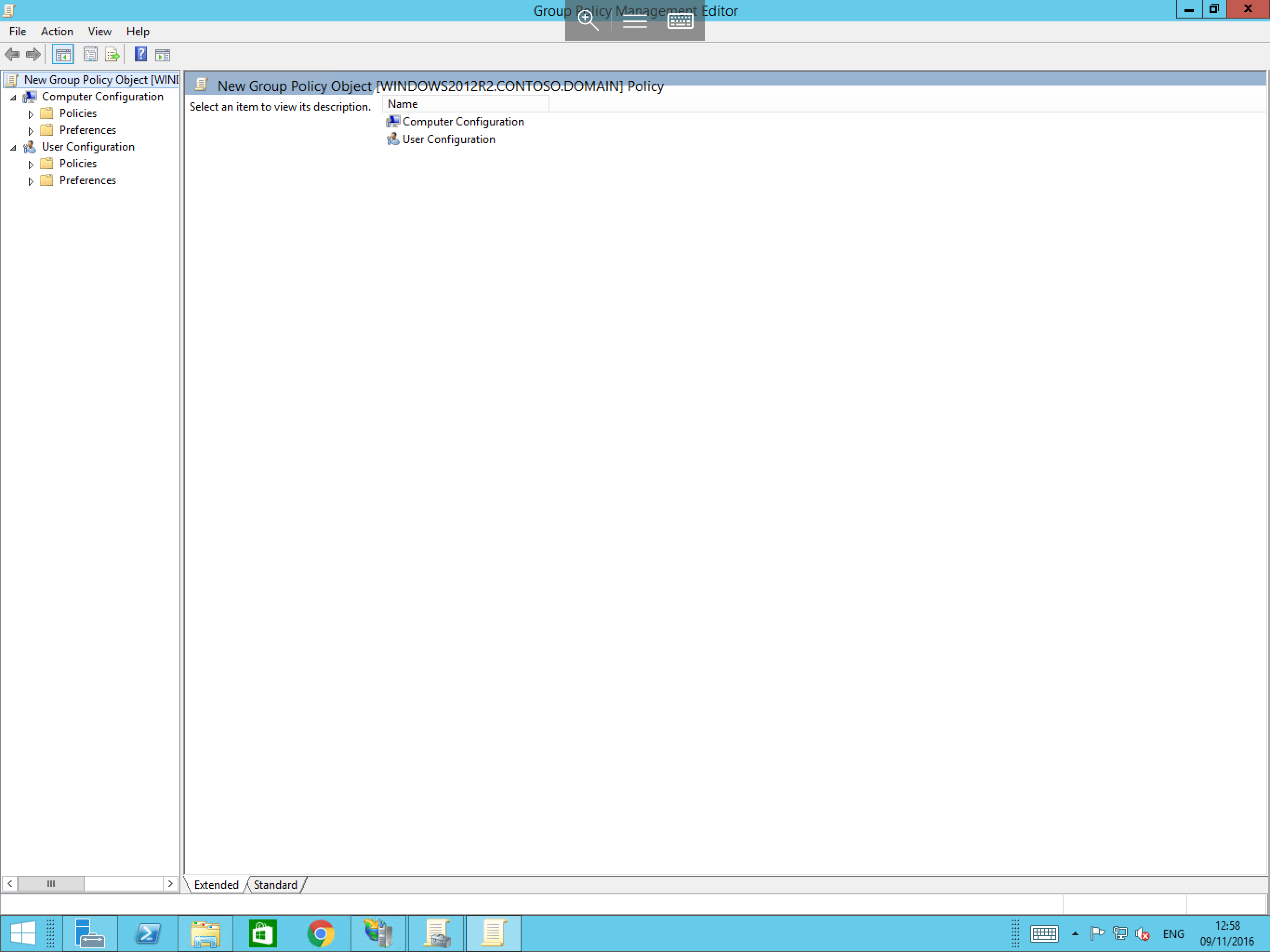Select Computer Configuration text in the list pane
Screen dimensions: 1270x952
coord(463,122)
